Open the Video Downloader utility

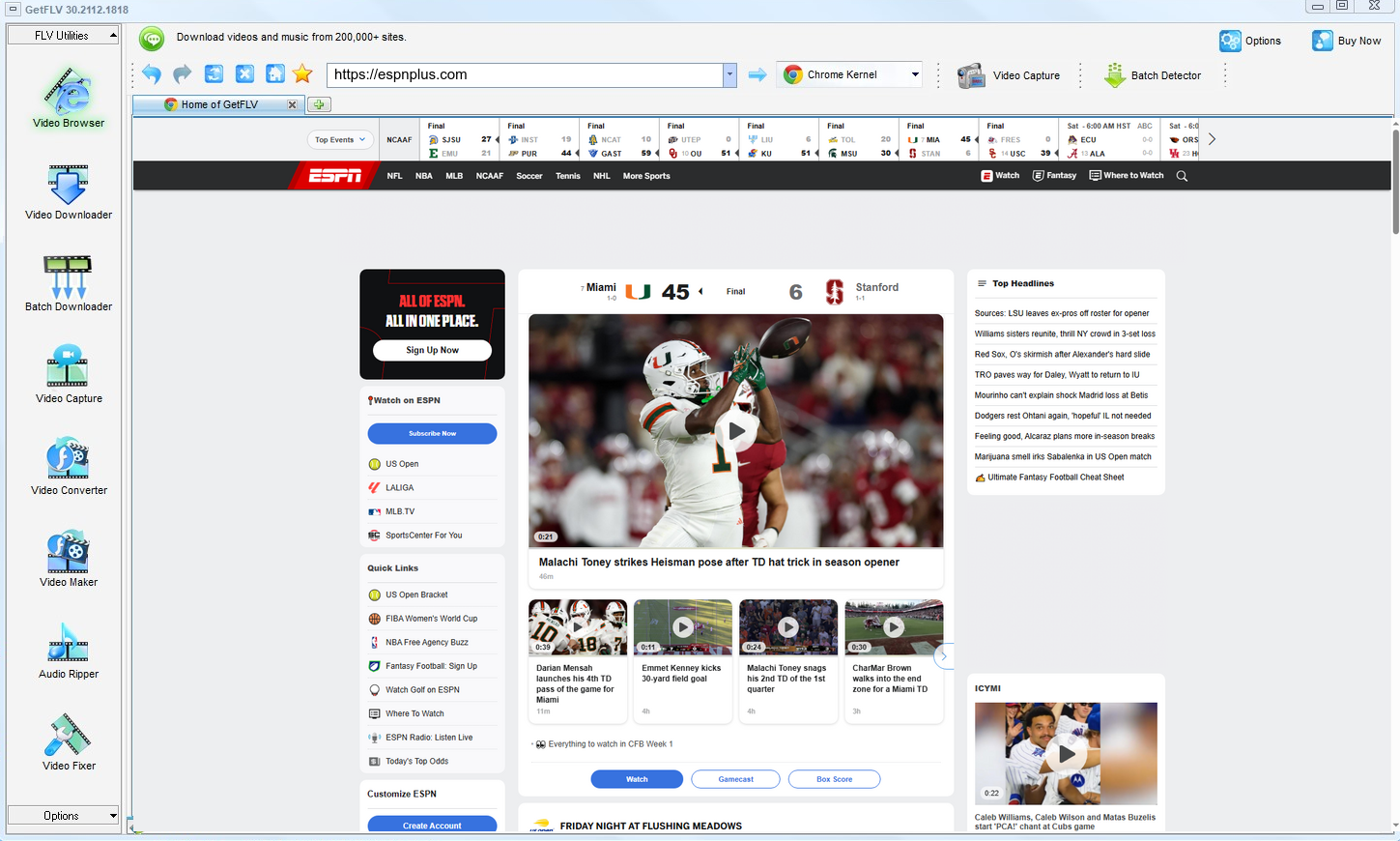click(68, 192)
